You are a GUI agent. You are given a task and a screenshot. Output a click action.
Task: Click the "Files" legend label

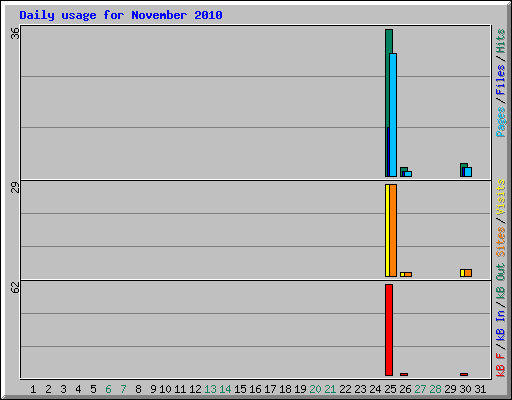[500, 80]
